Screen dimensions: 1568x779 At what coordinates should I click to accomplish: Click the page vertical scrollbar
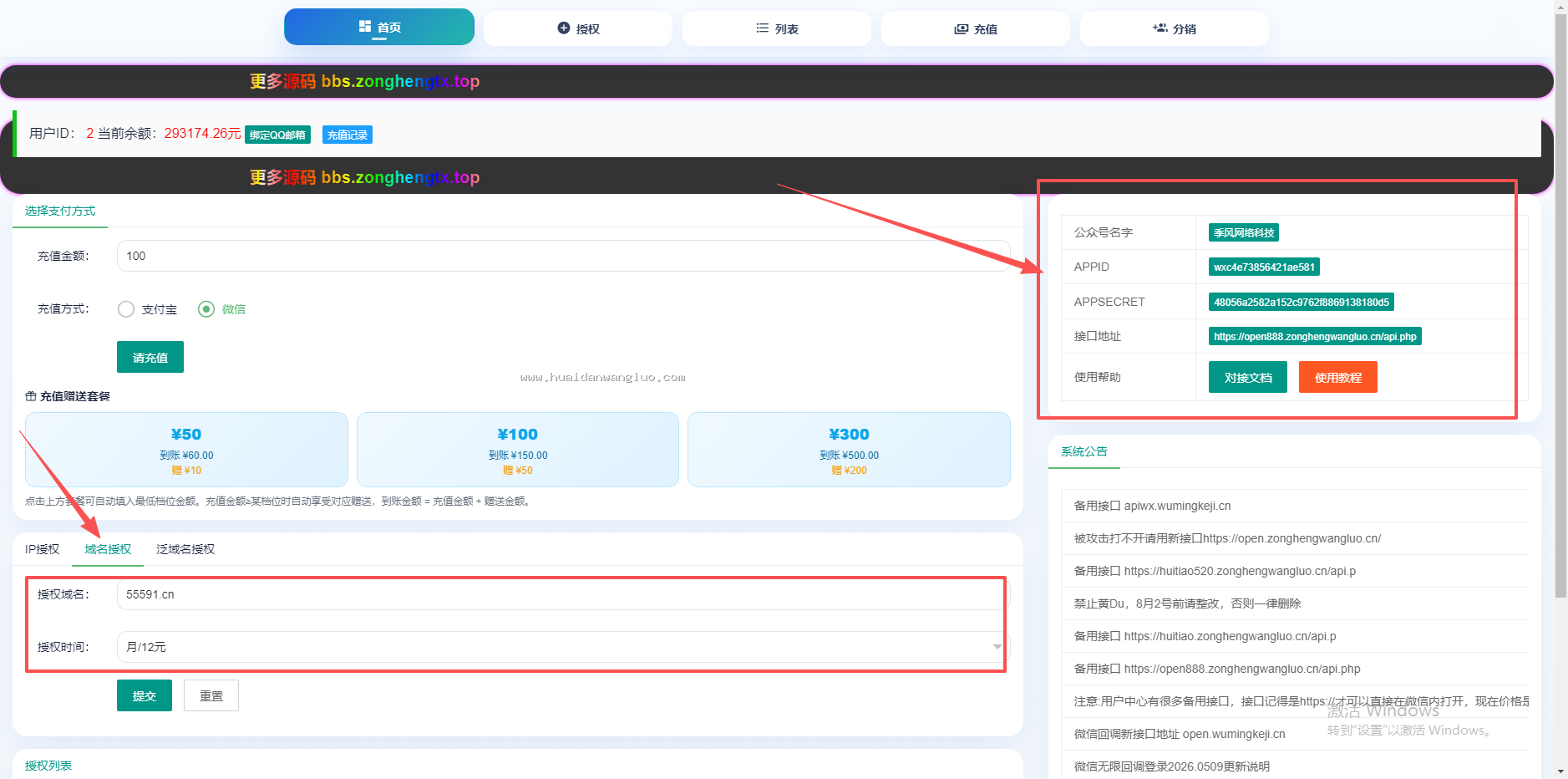point(1560,305)
